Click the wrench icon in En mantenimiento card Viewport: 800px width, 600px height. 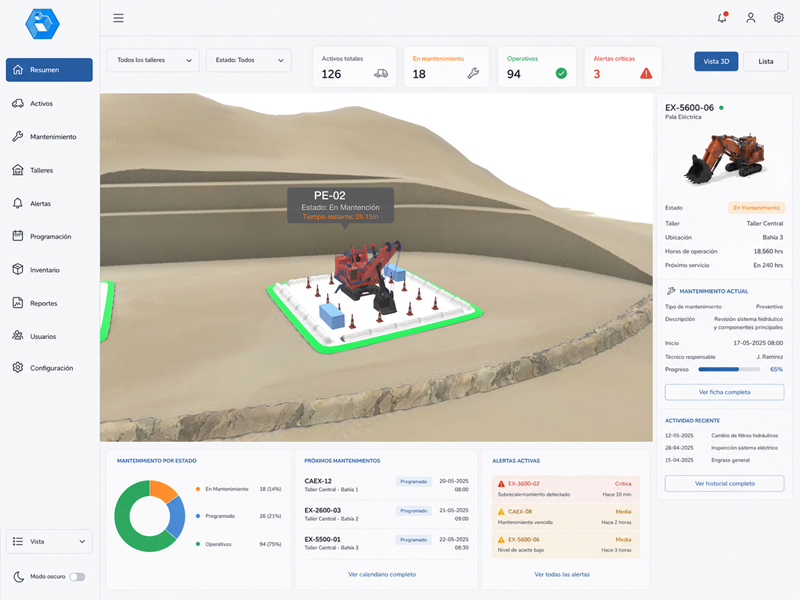pyautogui.click(x=473, y=73)
